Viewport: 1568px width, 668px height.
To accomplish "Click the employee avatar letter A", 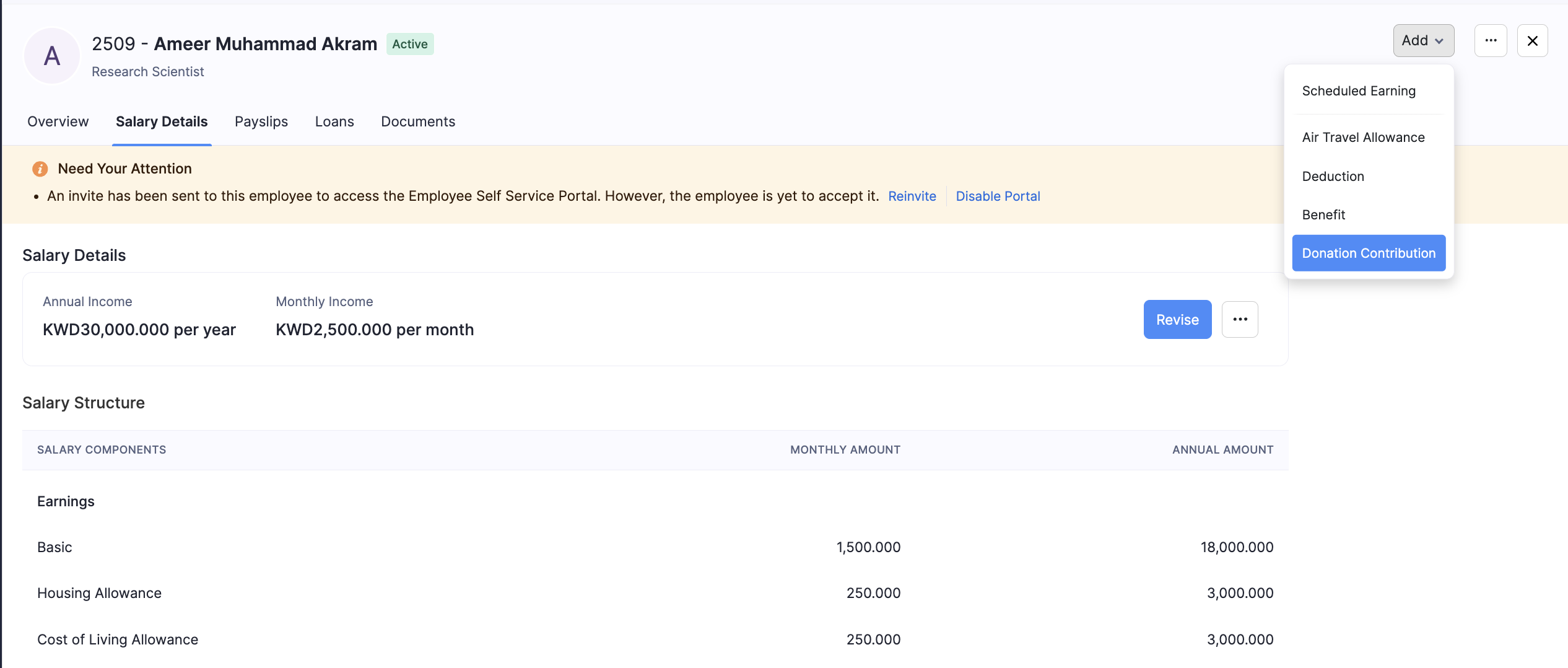I will tap(52, 56).
